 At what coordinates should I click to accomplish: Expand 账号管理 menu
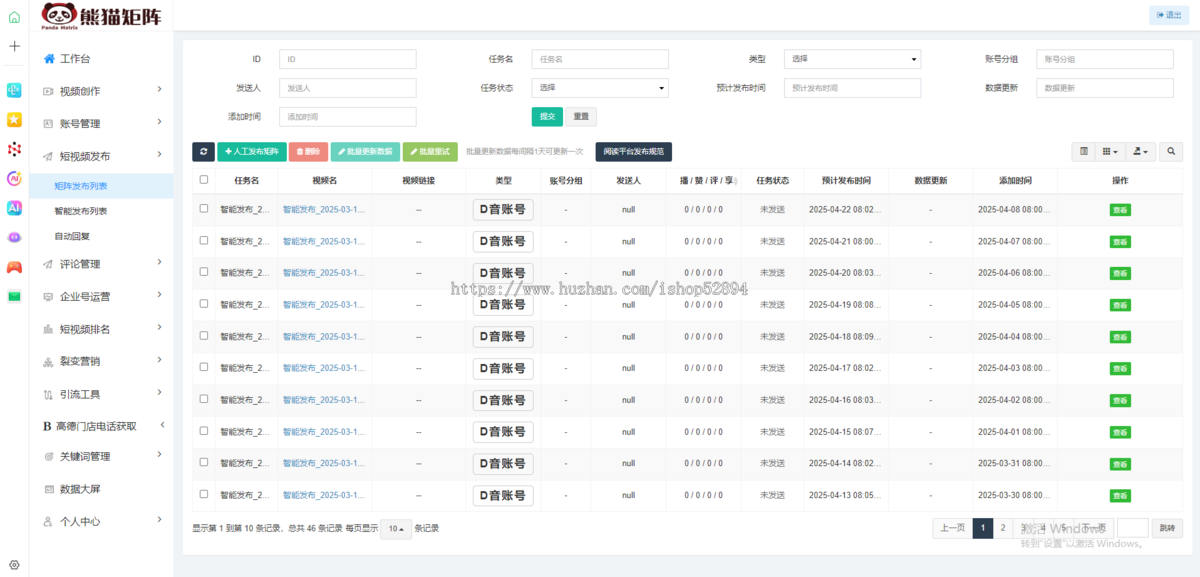point(101,123)
